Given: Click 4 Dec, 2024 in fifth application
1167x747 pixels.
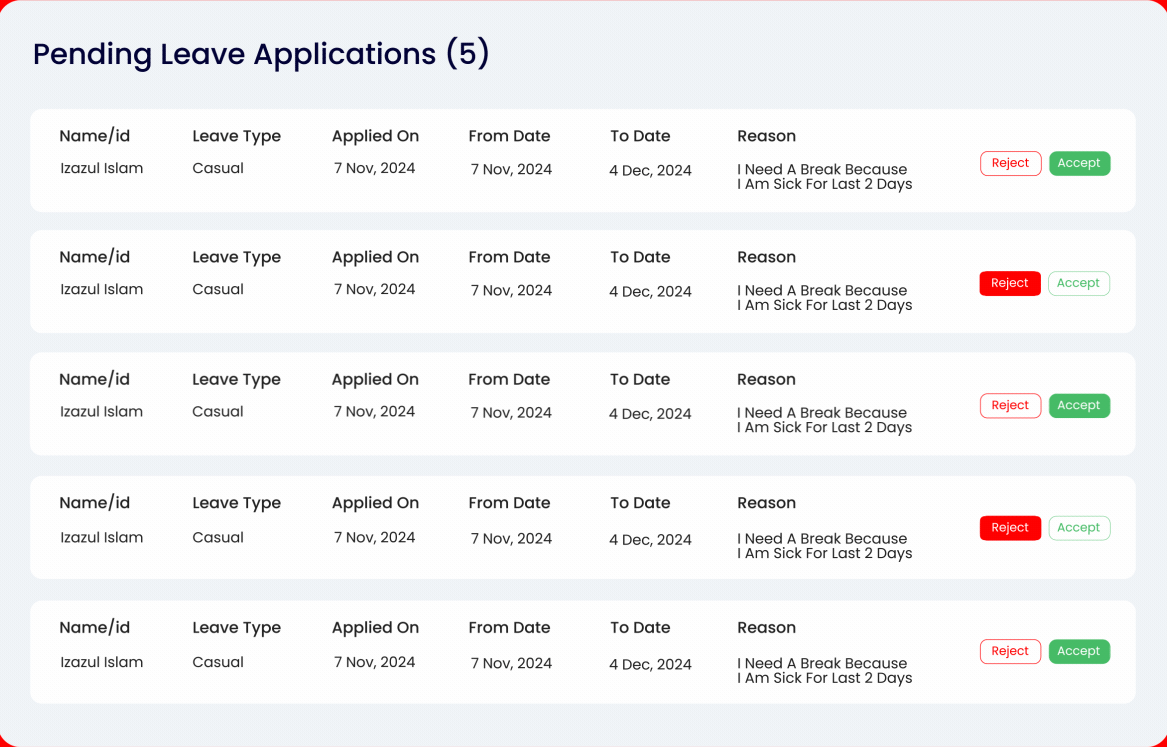Looking at the screenshot, I should (650, 664).
